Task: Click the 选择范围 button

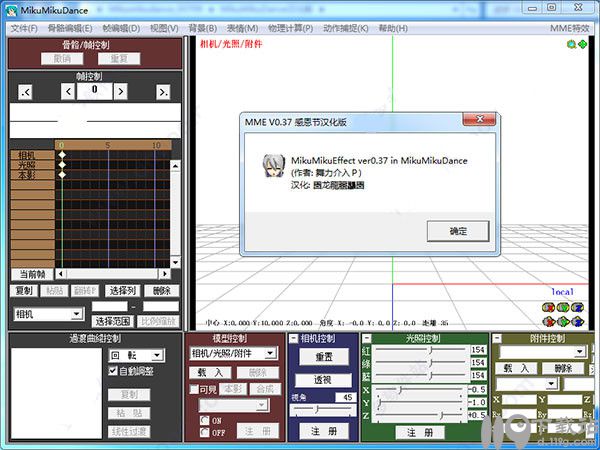Action: 112,321
